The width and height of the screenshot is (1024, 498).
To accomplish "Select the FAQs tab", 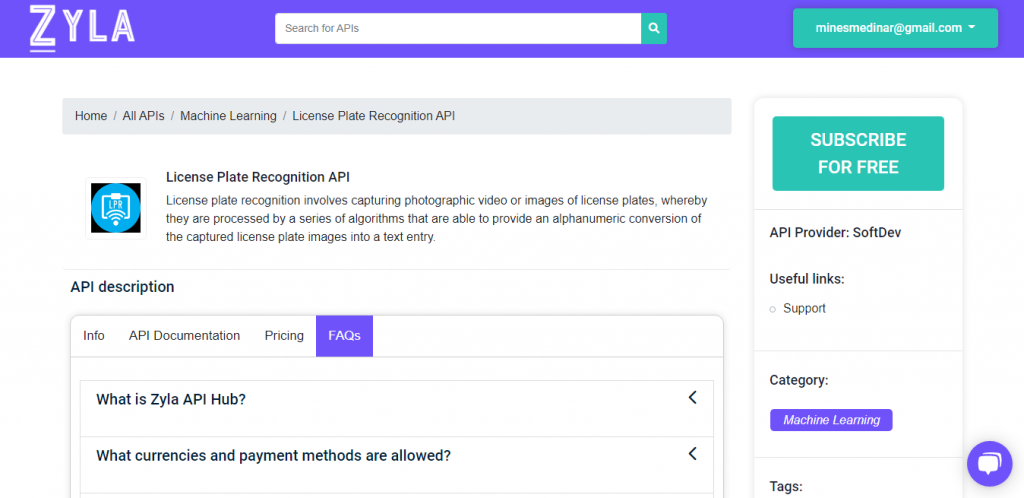I will 344,335.
